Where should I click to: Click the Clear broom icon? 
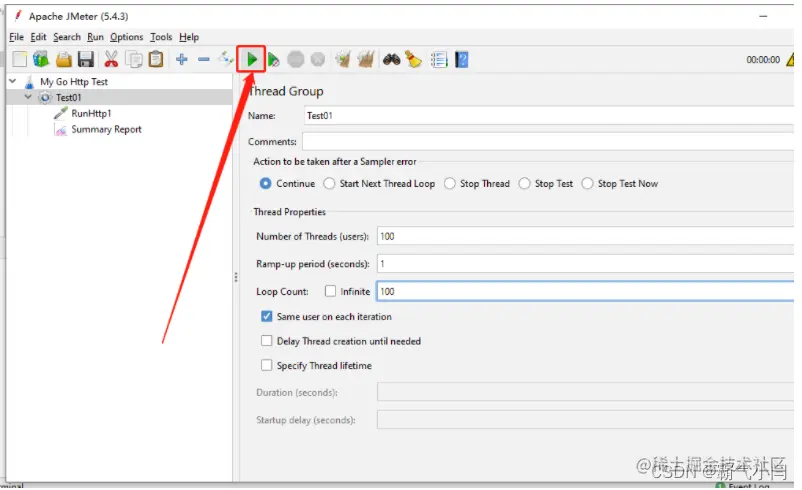coord(343,60)
